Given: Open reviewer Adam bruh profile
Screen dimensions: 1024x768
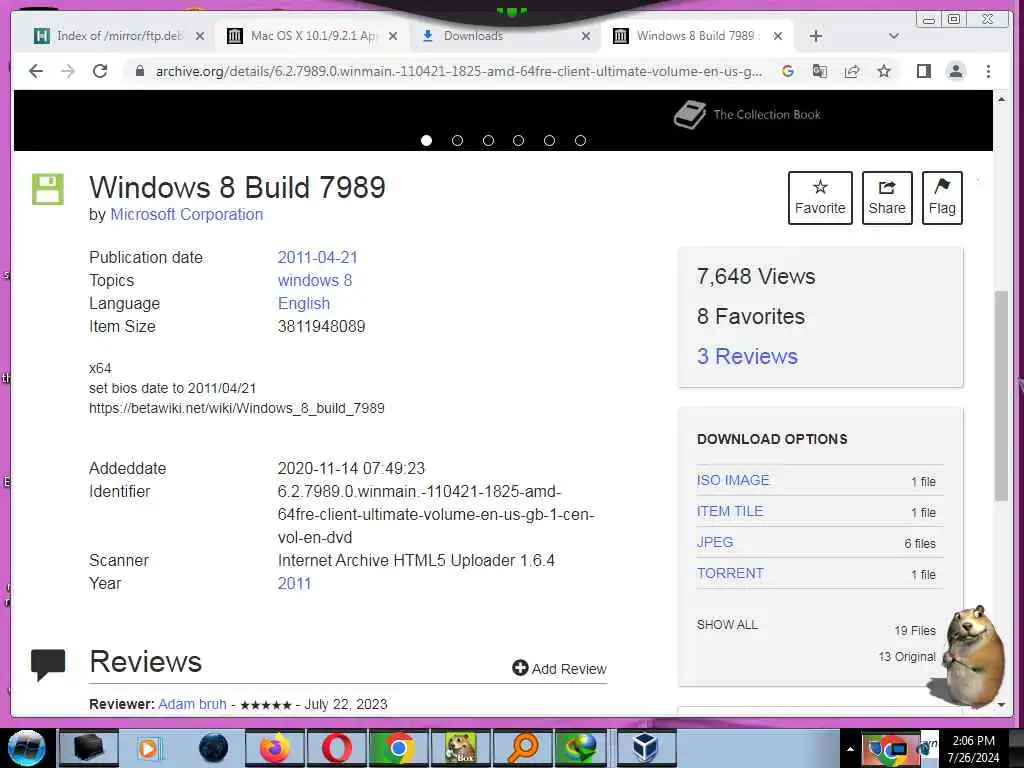Looking at the screenshot, I should pyautogui.click(x=192, y=704).
